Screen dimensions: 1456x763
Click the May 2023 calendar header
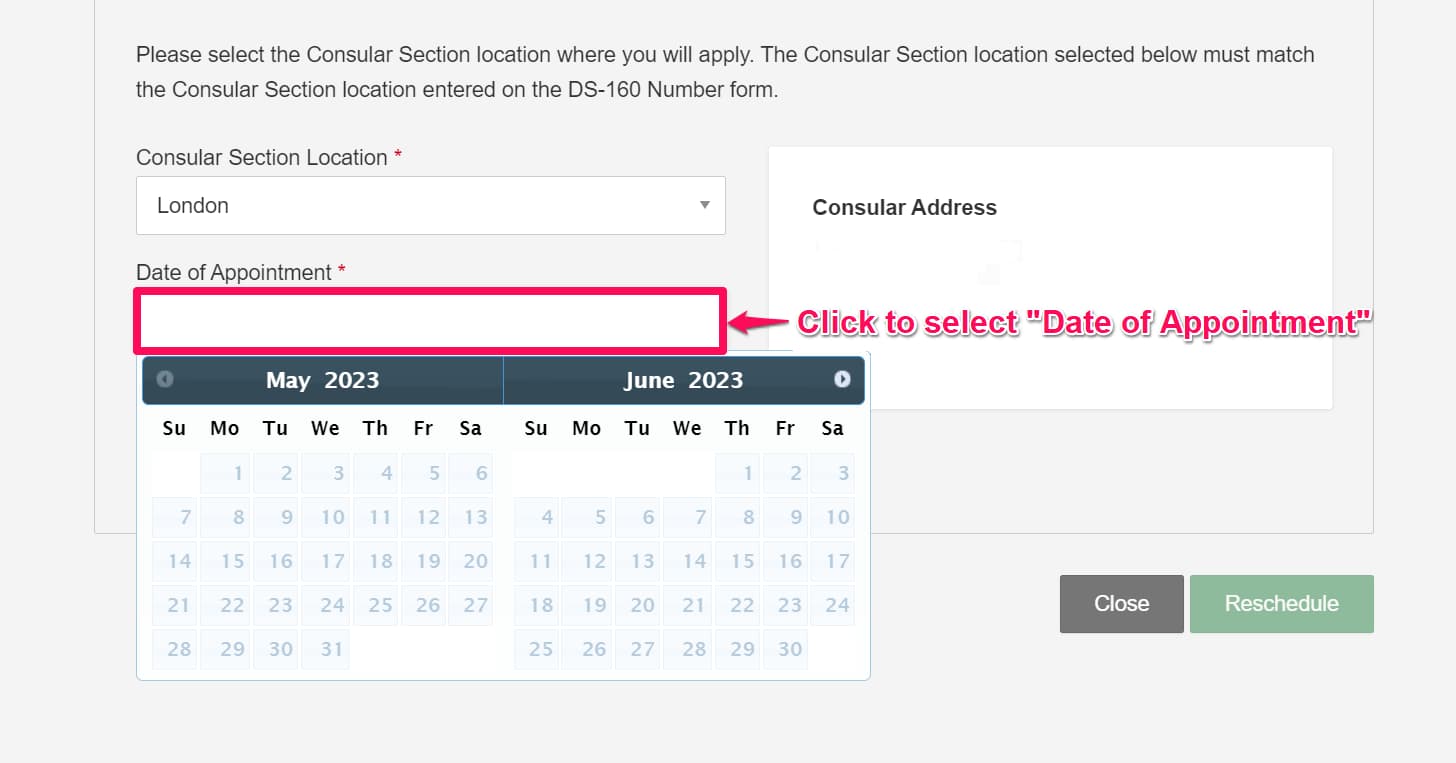pos(322,380)
